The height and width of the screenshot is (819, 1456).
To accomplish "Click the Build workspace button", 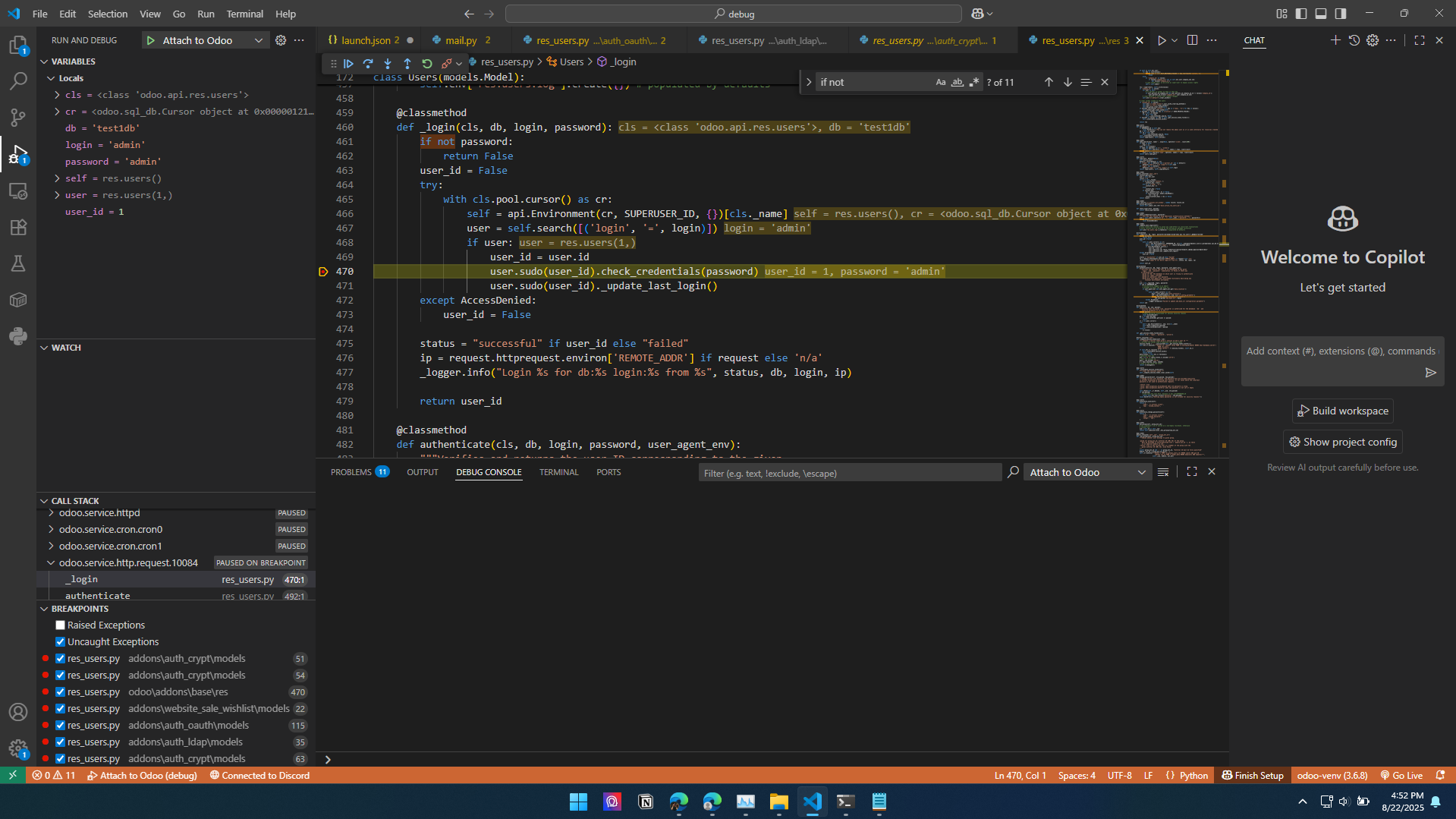I will pos(1342,411).
